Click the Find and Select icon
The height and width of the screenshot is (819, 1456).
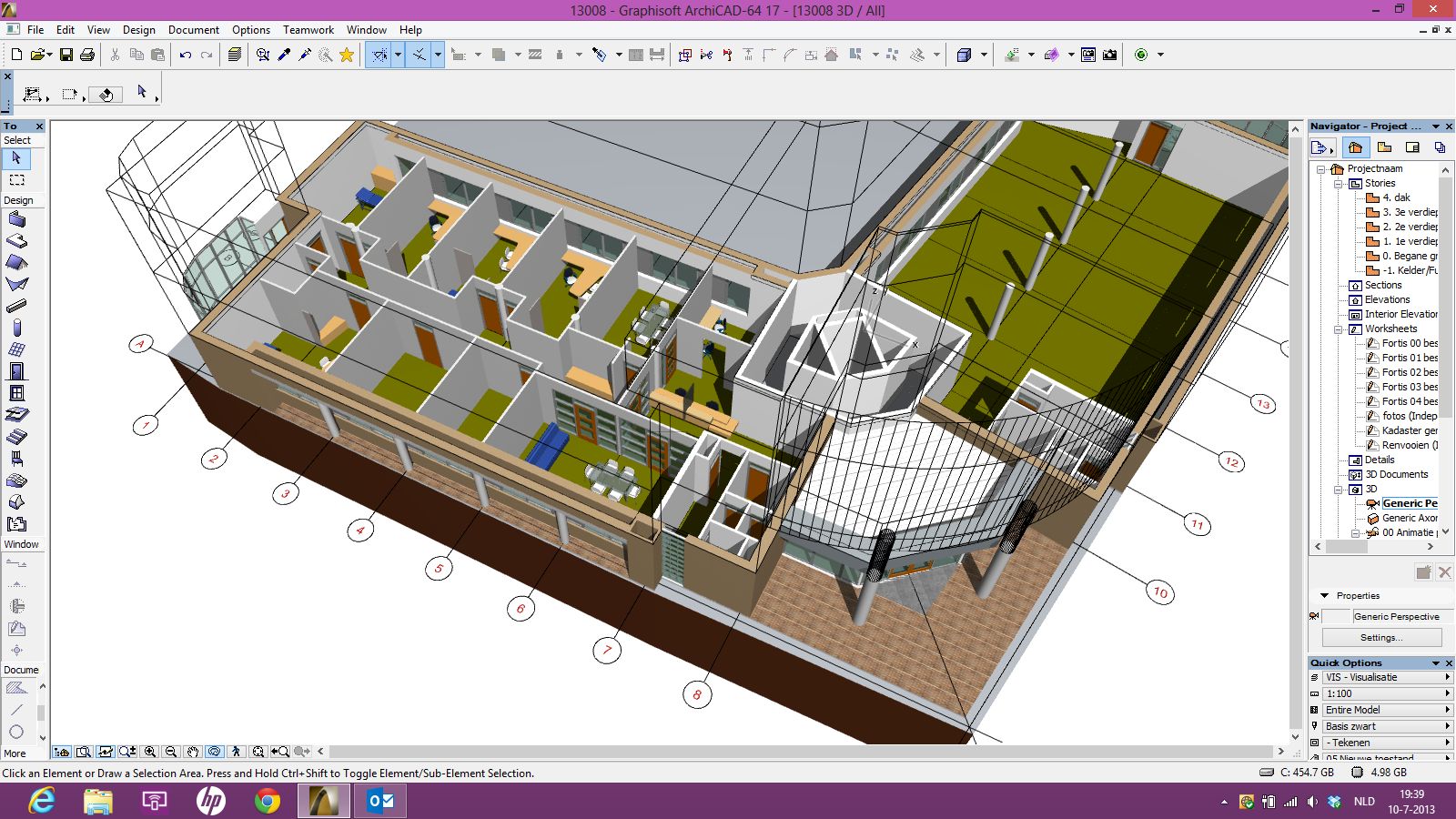263,55
